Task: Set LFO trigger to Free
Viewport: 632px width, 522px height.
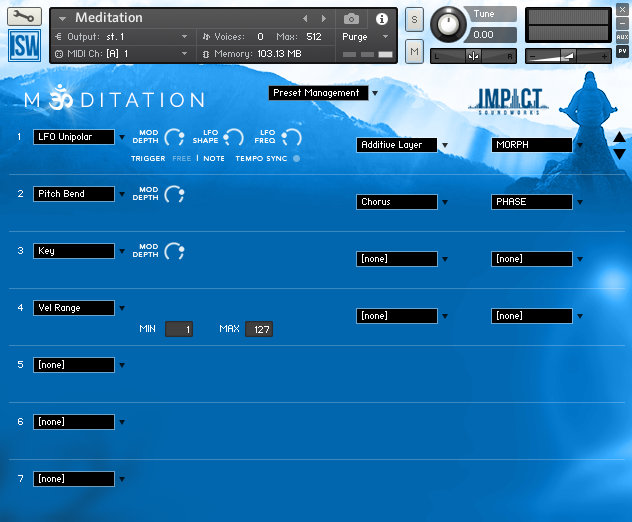Action: pyautogui.click(x=182, y=158)
